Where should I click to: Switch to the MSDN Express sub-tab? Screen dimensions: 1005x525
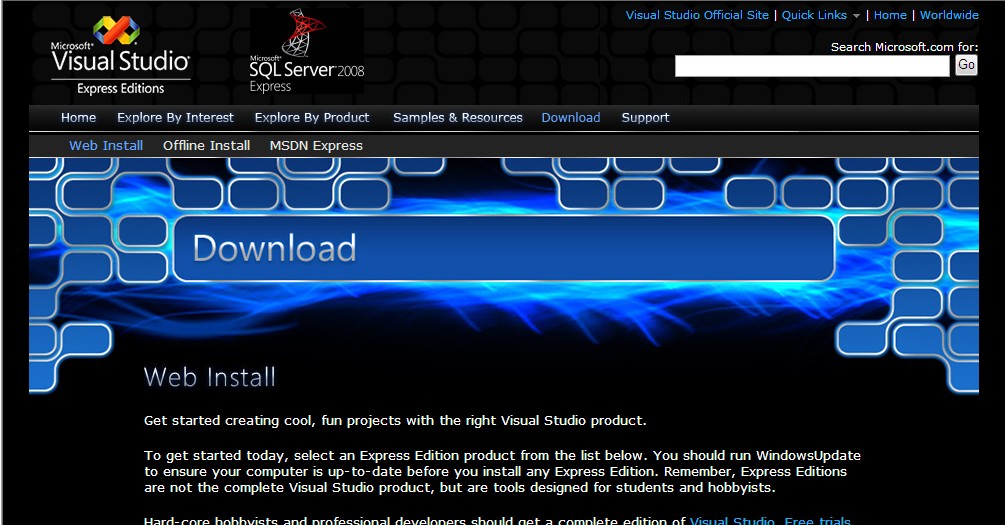tap(316, 146)
